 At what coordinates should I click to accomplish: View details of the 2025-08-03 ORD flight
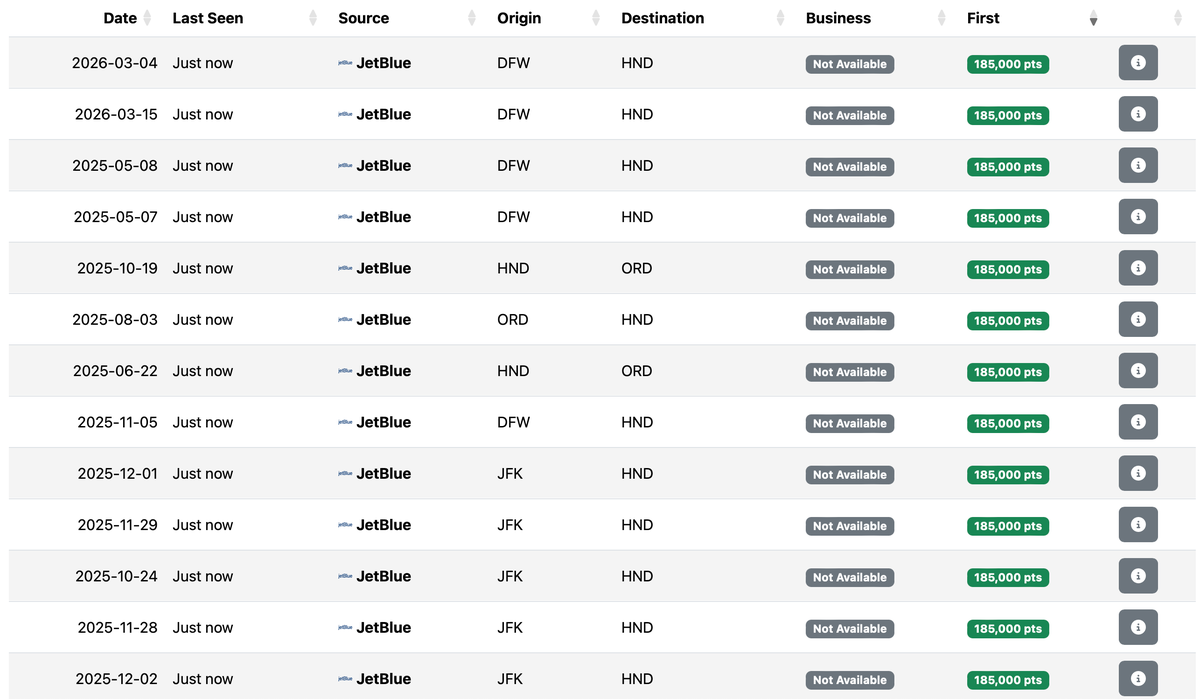[1137, 319]
